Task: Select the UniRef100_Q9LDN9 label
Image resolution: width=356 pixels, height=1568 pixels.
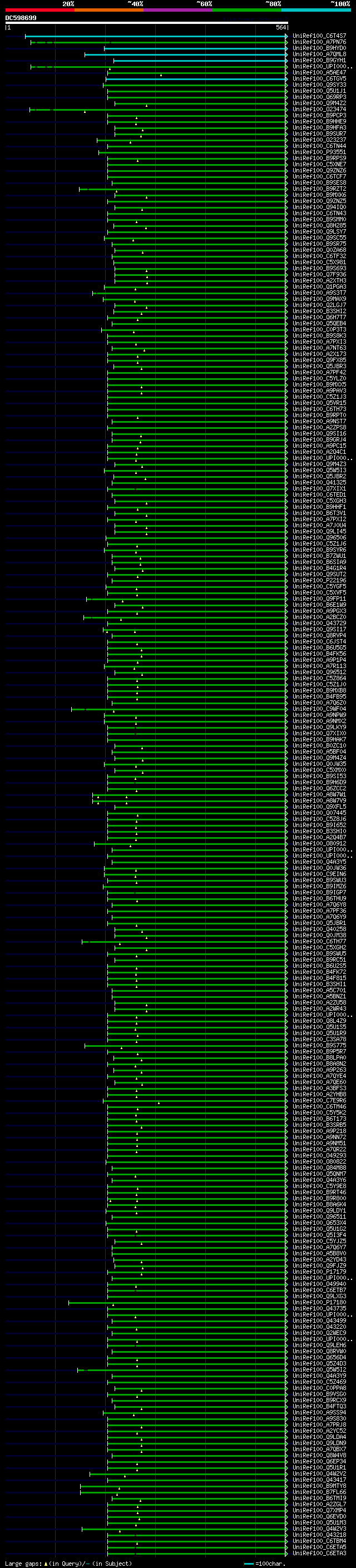Action: pyautogui.click(x=319, y=1443)
